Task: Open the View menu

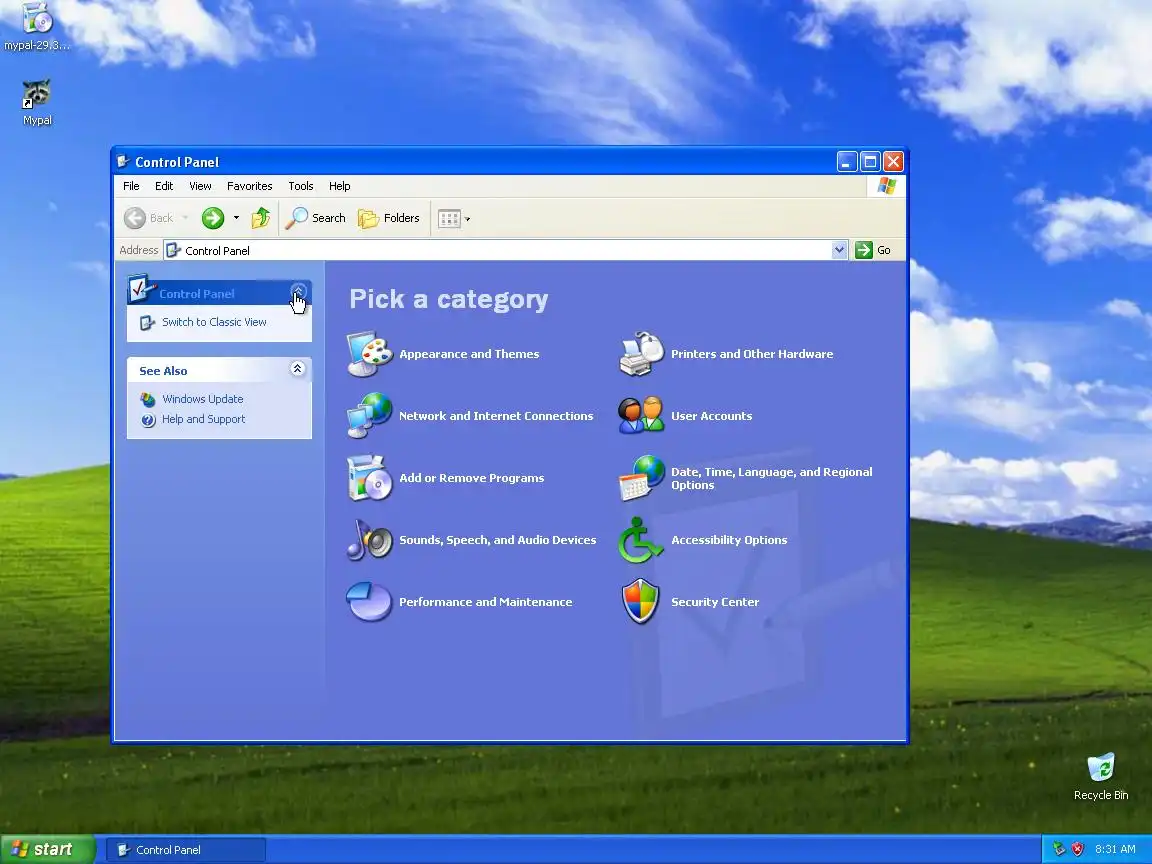Action: pyautogui.click(x=200, y=186)
